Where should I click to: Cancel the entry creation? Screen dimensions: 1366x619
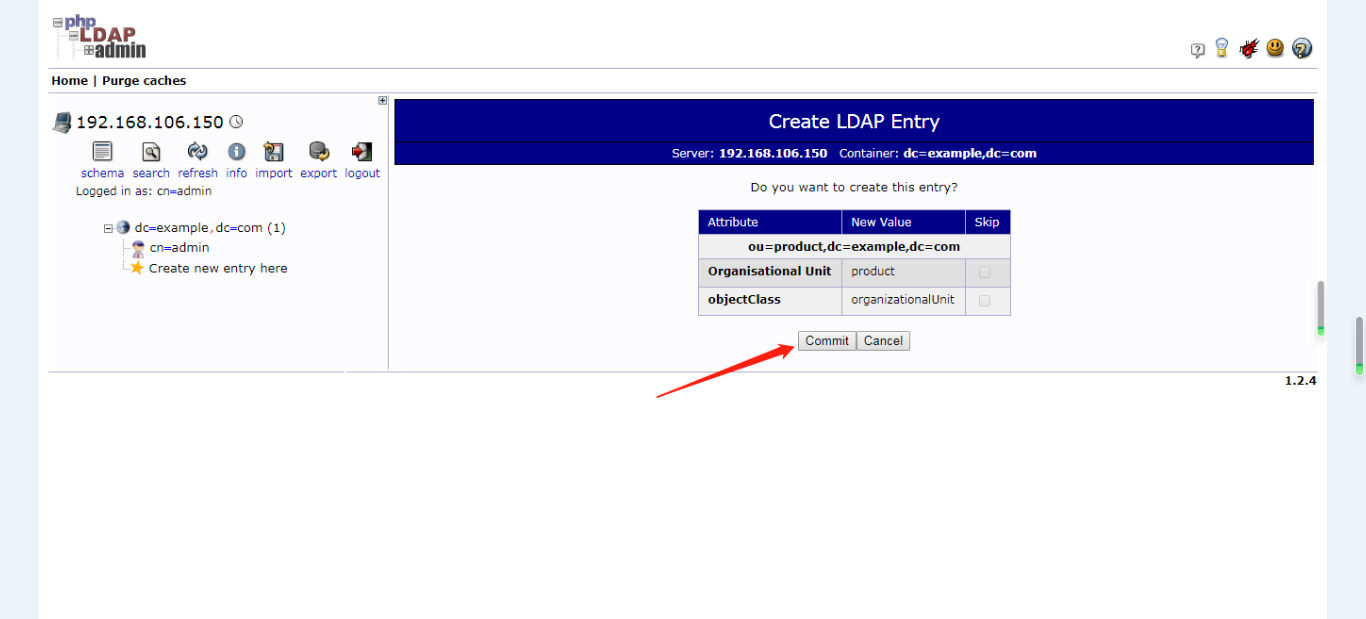883,340
